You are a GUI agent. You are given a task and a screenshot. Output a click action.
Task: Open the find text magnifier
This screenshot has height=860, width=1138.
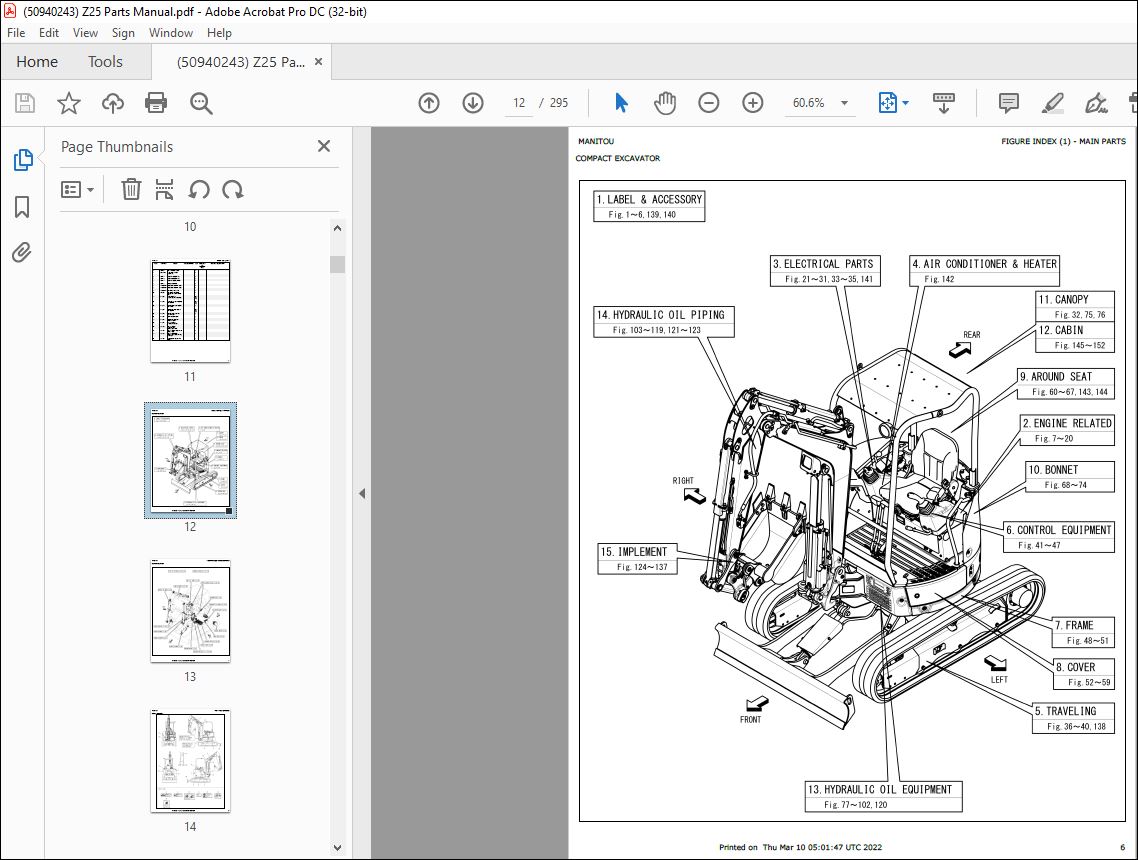point(201,103)
